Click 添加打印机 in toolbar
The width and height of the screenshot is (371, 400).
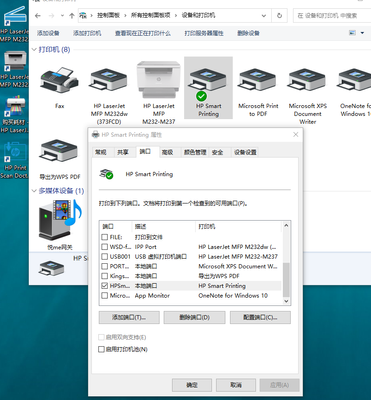pos(87,33)
